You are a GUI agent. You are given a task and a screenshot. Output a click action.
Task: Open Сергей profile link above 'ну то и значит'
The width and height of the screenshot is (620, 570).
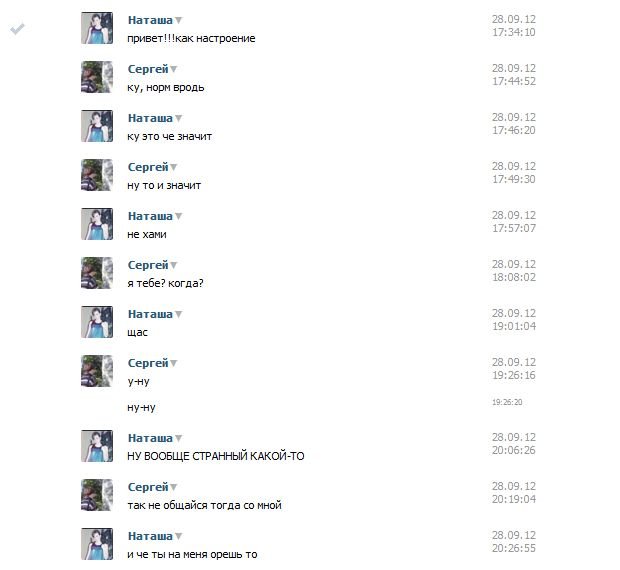click(148, 167)
